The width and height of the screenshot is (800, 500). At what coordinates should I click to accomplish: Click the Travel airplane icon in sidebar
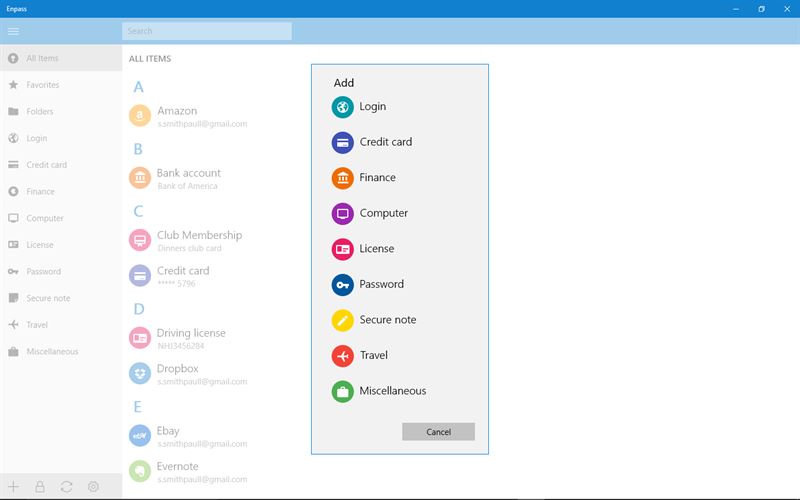click(13, 324)
